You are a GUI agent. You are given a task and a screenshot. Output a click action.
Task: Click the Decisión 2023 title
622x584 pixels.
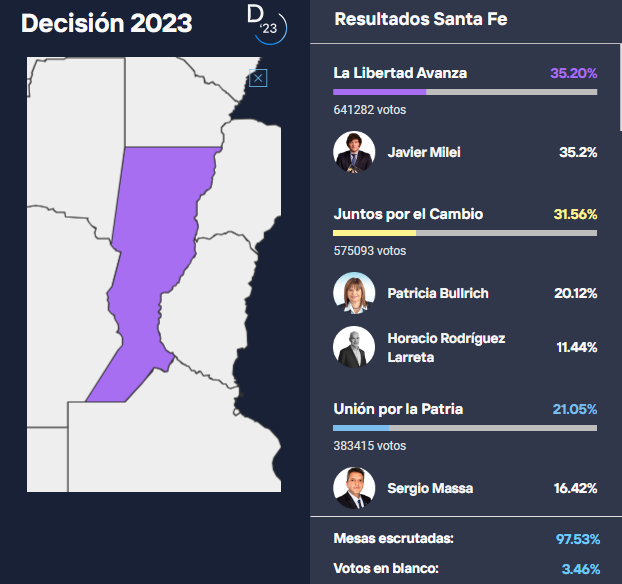(106, 24)
